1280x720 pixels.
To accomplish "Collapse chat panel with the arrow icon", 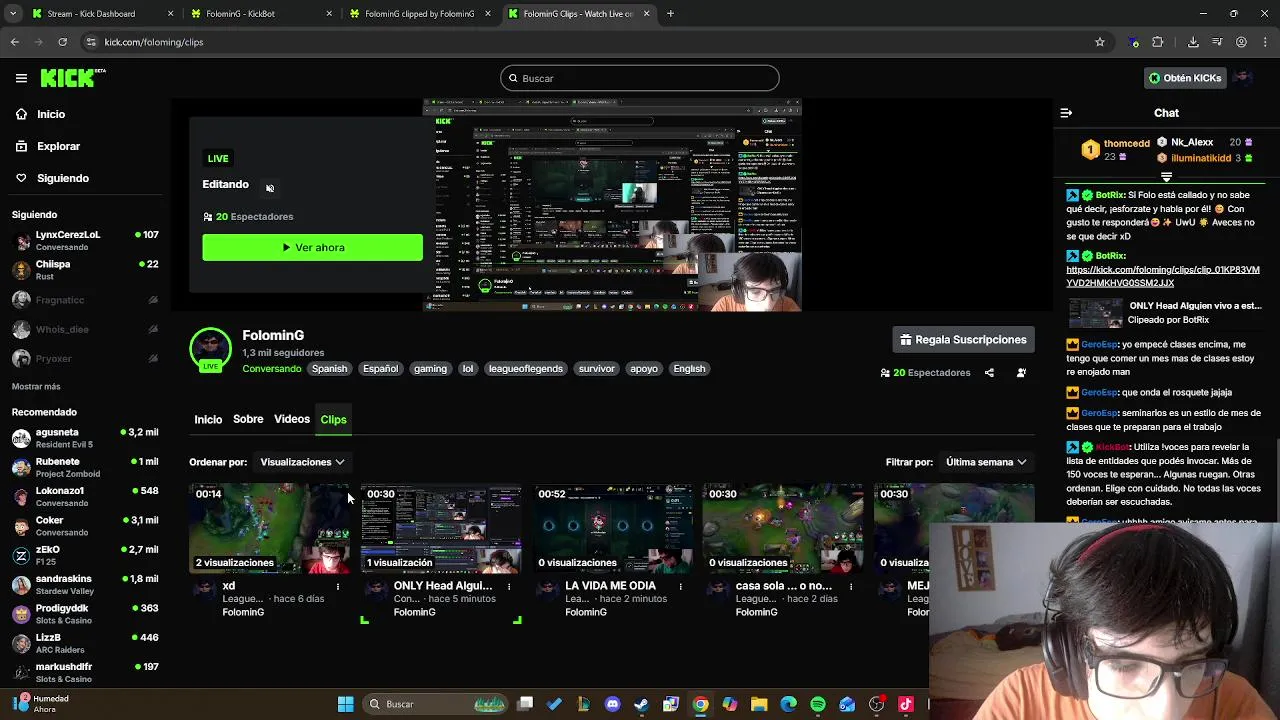I will [1066, 113].
